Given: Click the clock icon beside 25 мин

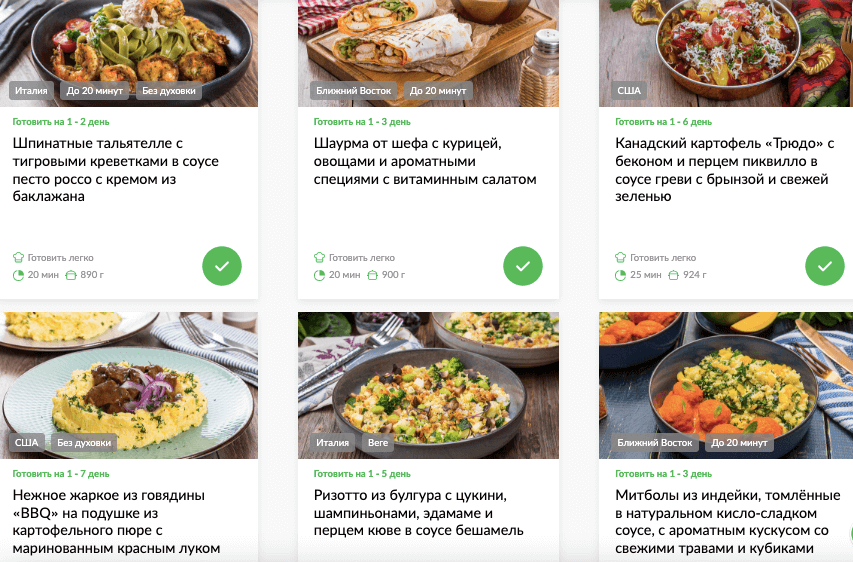Looking at the screenshot, I should coord(621,275).
